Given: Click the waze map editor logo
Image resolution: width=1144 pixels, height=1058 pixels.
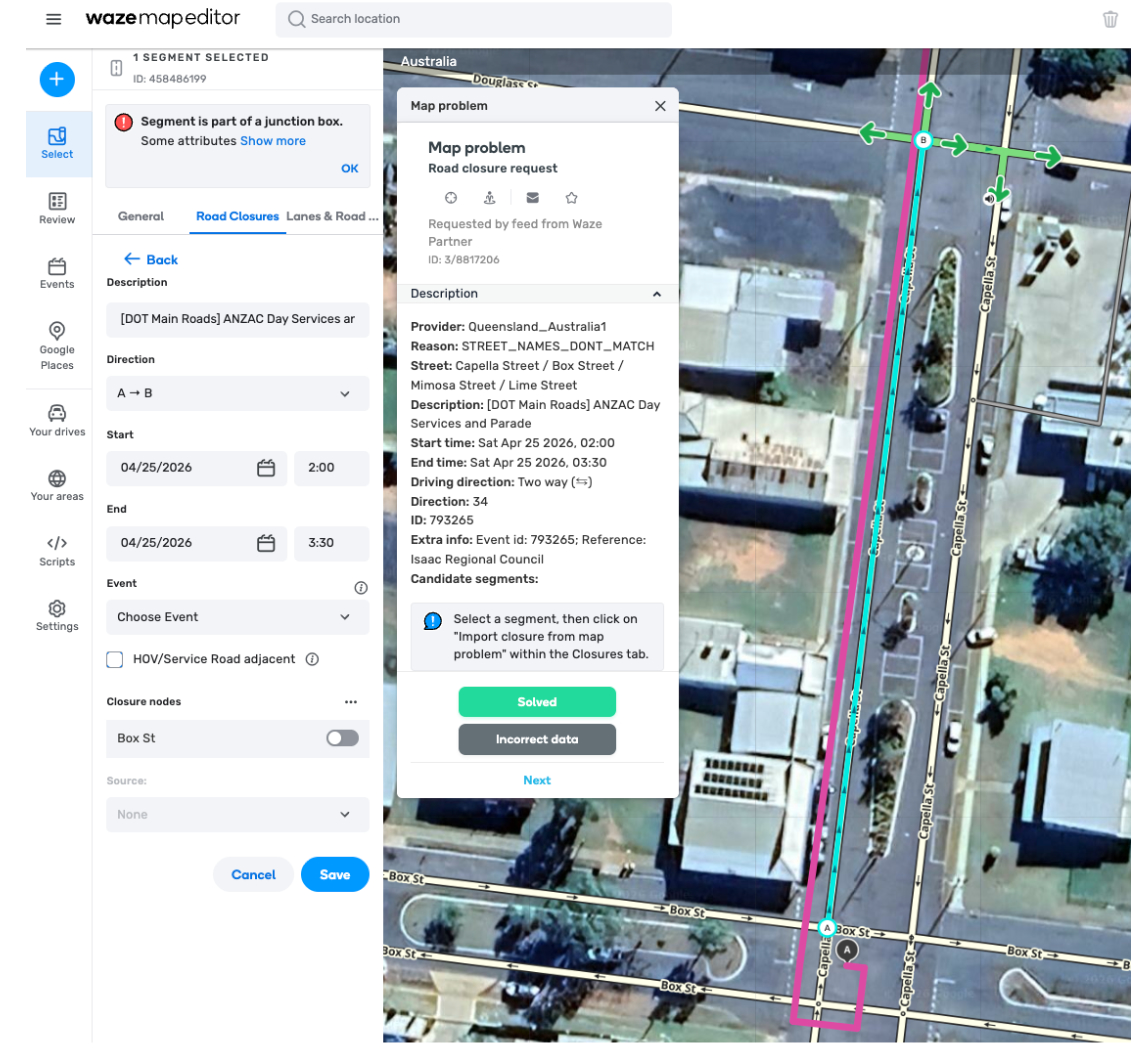Looking at the screenshot, I should pos(162,18).
